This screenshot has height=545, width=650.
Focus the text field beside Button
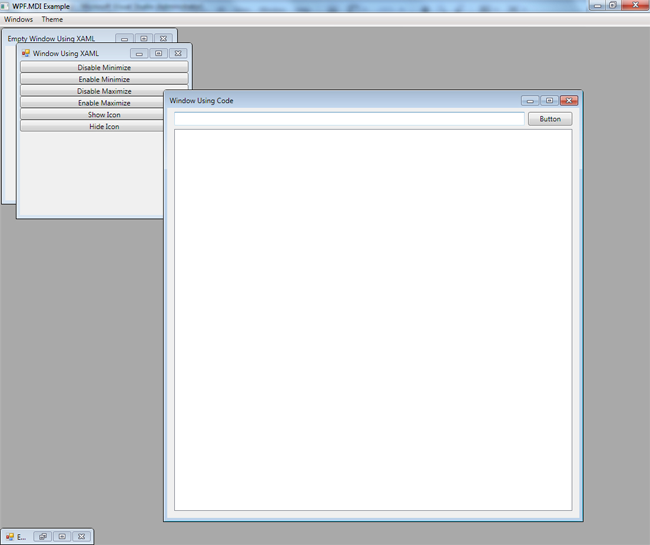(x=349, y=119)
